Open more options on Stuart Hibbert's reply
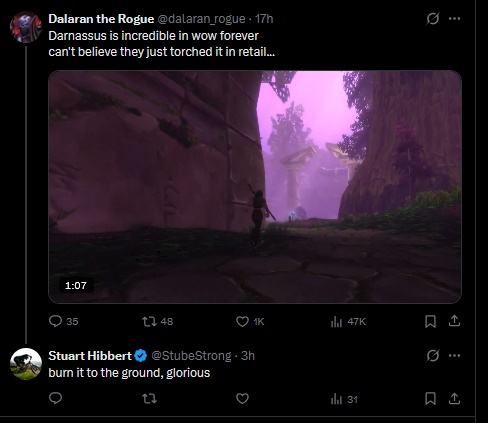This screenshot has width=488, height=423. tap(454, 356)
